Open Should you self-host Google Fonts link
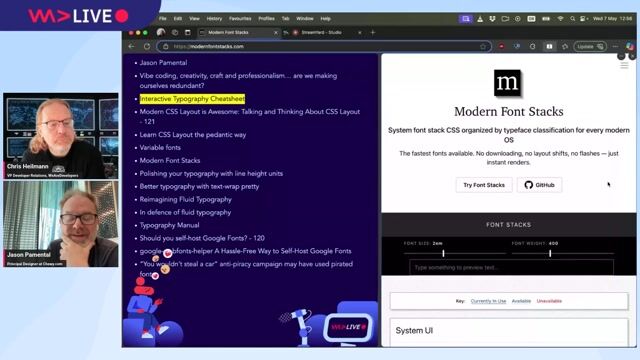 click(202, 238)
